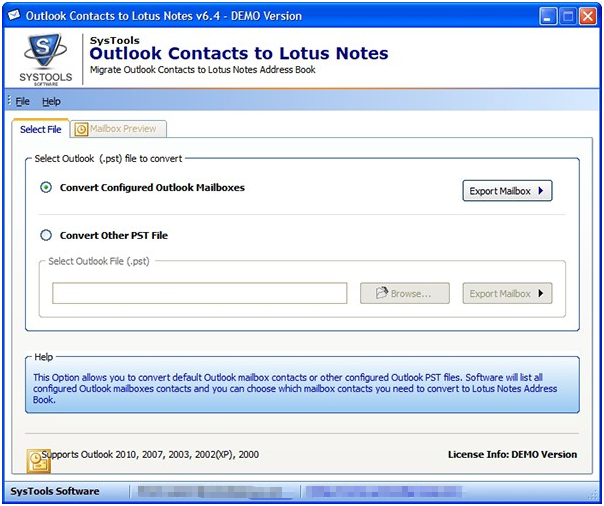Click the folder icon on the Browse button

381,293
